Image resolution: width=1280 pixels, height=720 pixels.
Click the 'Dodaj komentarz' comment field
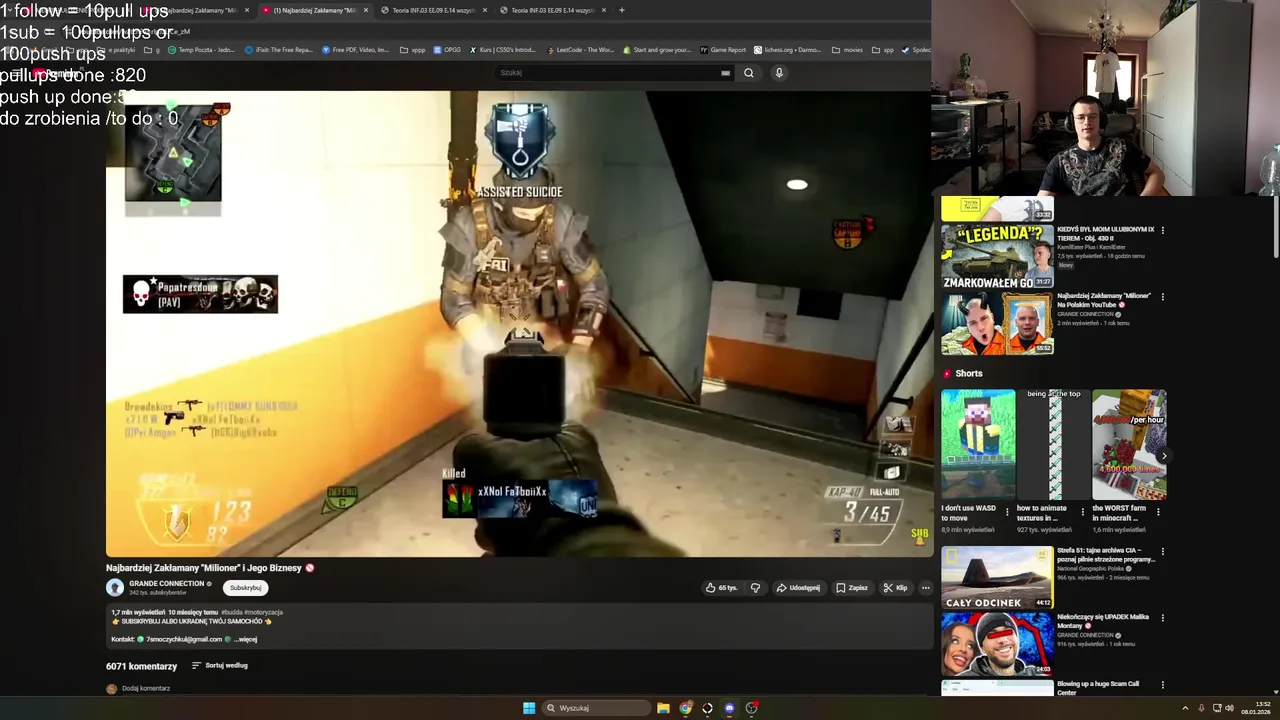pyautogui.click(x=146, y=689)
